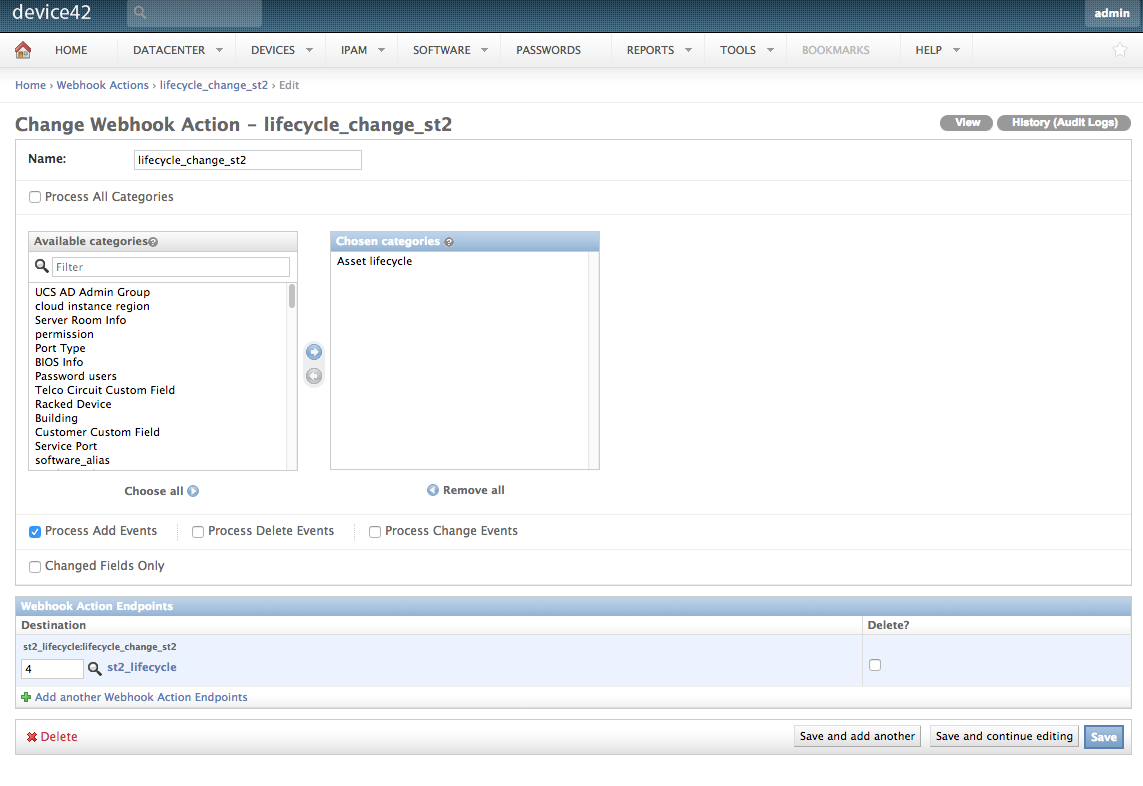Go to Webhook Actions breadcrumb

click(x=103, y=85)
